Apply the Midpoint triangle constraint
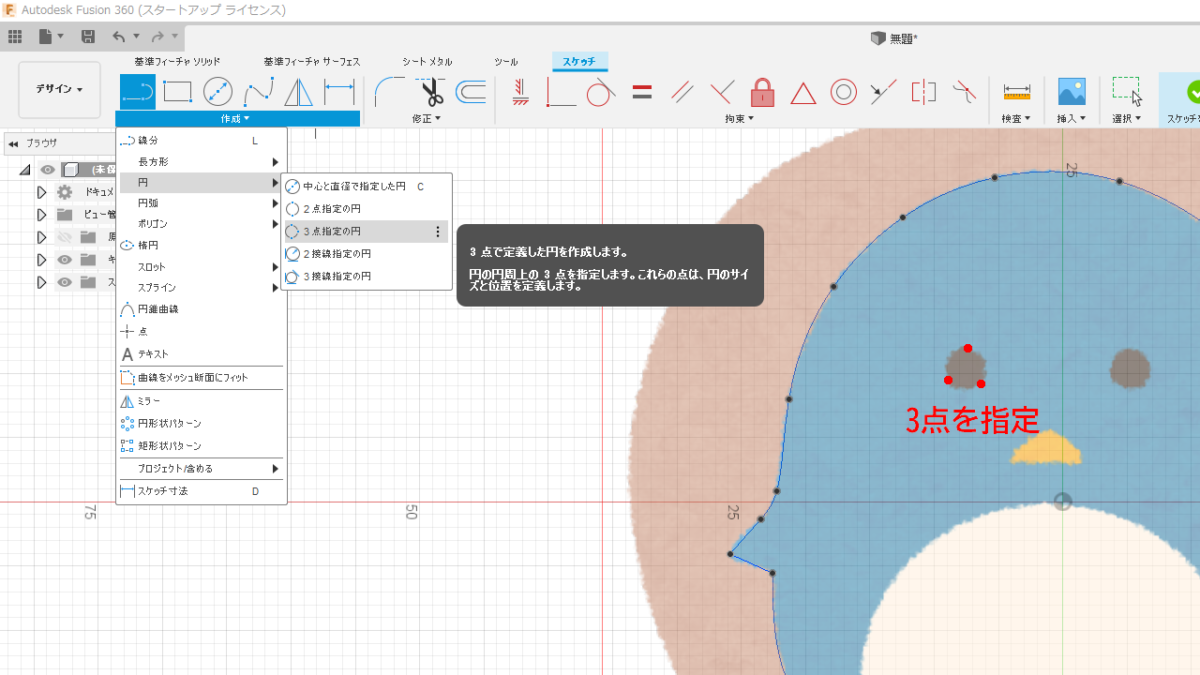 tap(803, 92)
